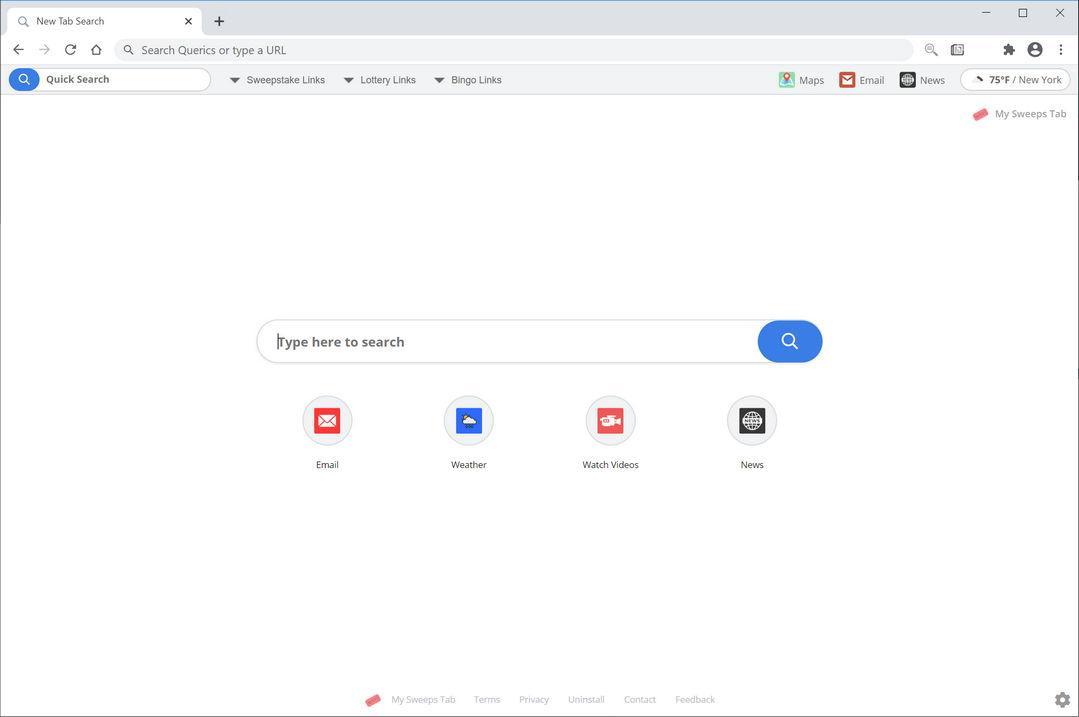
Task: Open the Weather shortcut icon
Action: pyautogui.click(x=469, y=420)
